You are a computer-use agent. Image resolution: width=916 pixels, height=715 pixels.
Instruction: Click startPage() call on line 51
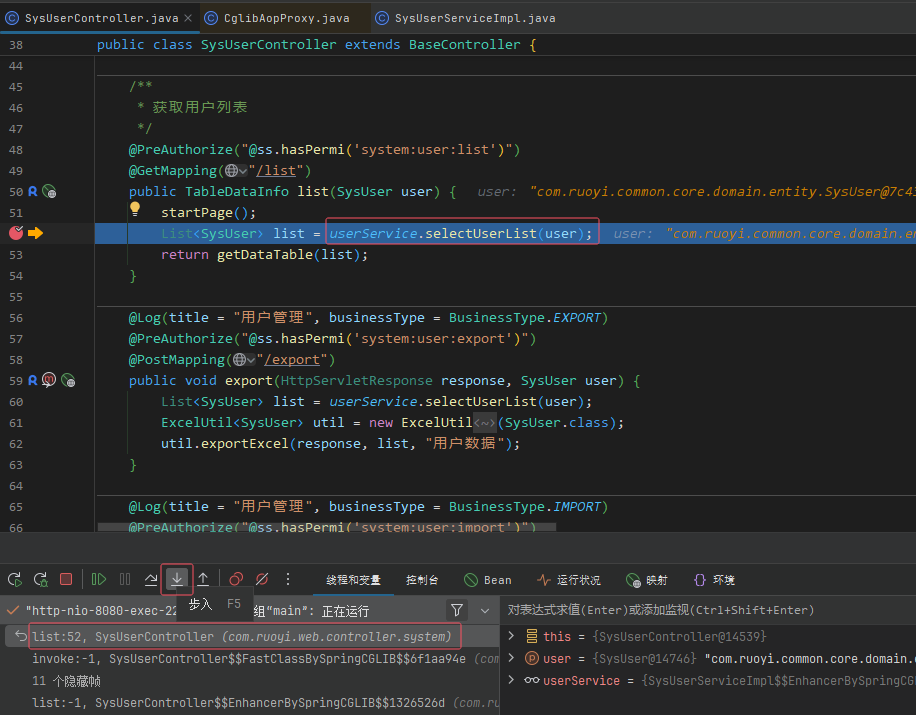[x=204, y=213]
